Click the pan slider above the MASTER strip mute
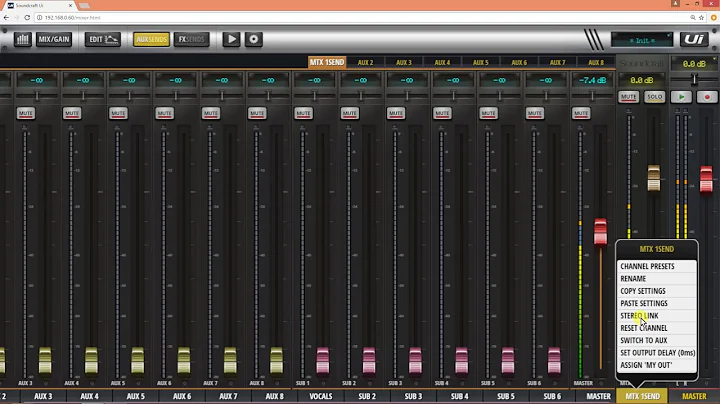The image size is (720, 404). 592,96
